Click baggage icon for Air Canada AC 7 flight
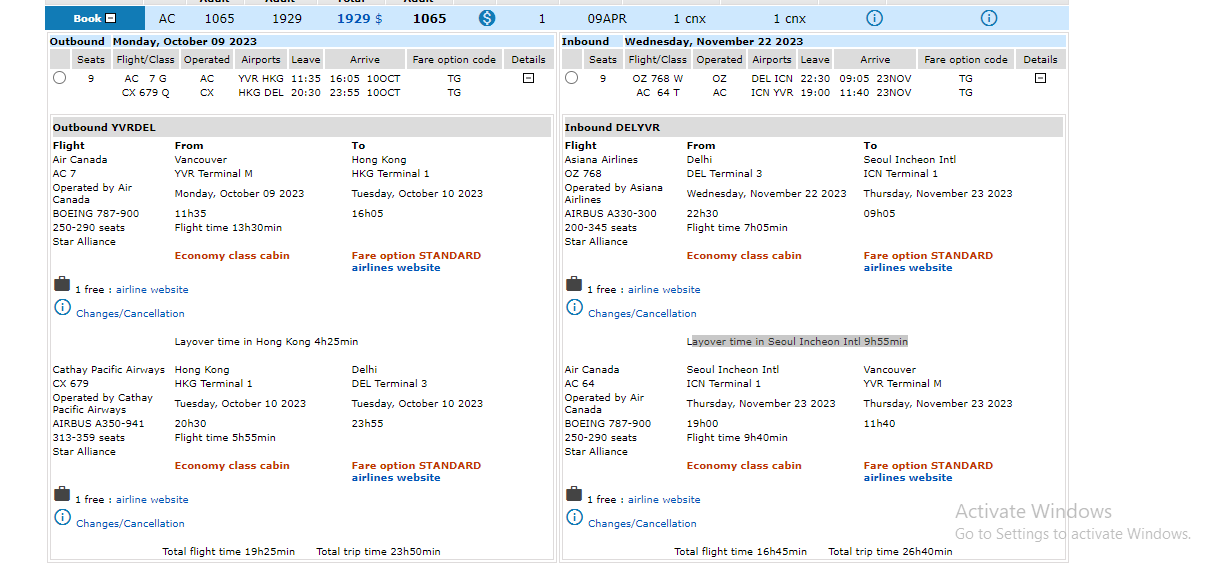Viewport: 1206px width, 571px height. pos(62,285)
